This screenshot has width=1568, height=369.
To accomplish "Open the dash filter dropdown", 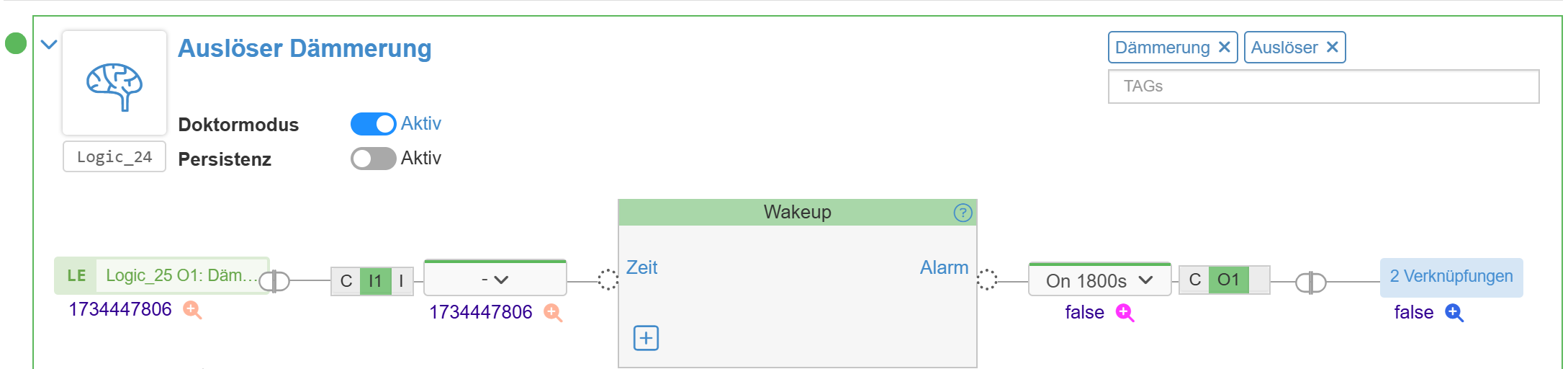I will [x=495, y=279].
